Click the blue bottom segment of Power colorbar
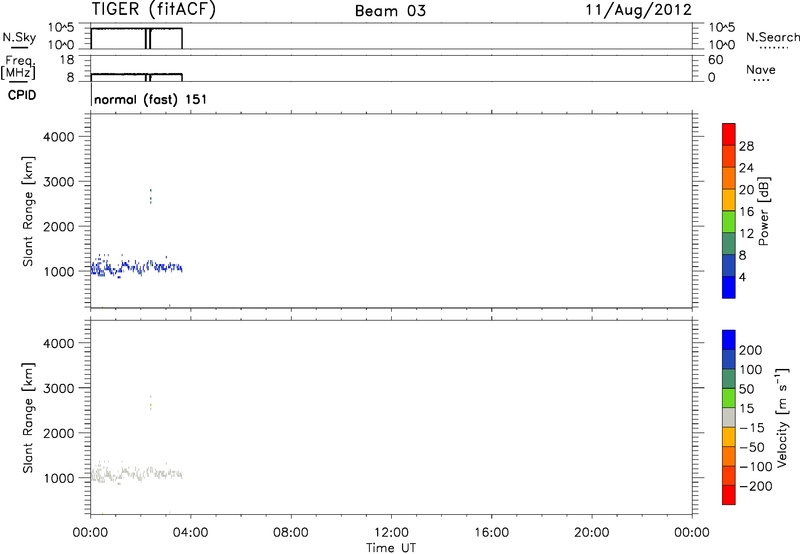The height and width of the screenshot is (554, 800). (729, 287)
